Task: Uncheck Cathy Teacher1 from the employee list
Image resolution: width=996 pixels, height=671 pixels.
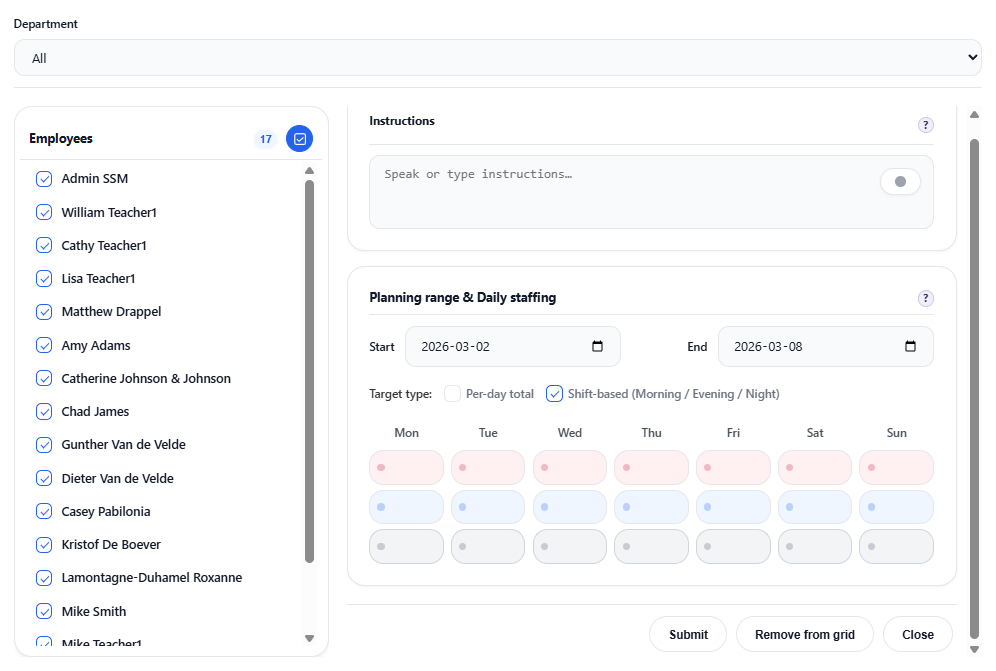Action: click(44, 244)
